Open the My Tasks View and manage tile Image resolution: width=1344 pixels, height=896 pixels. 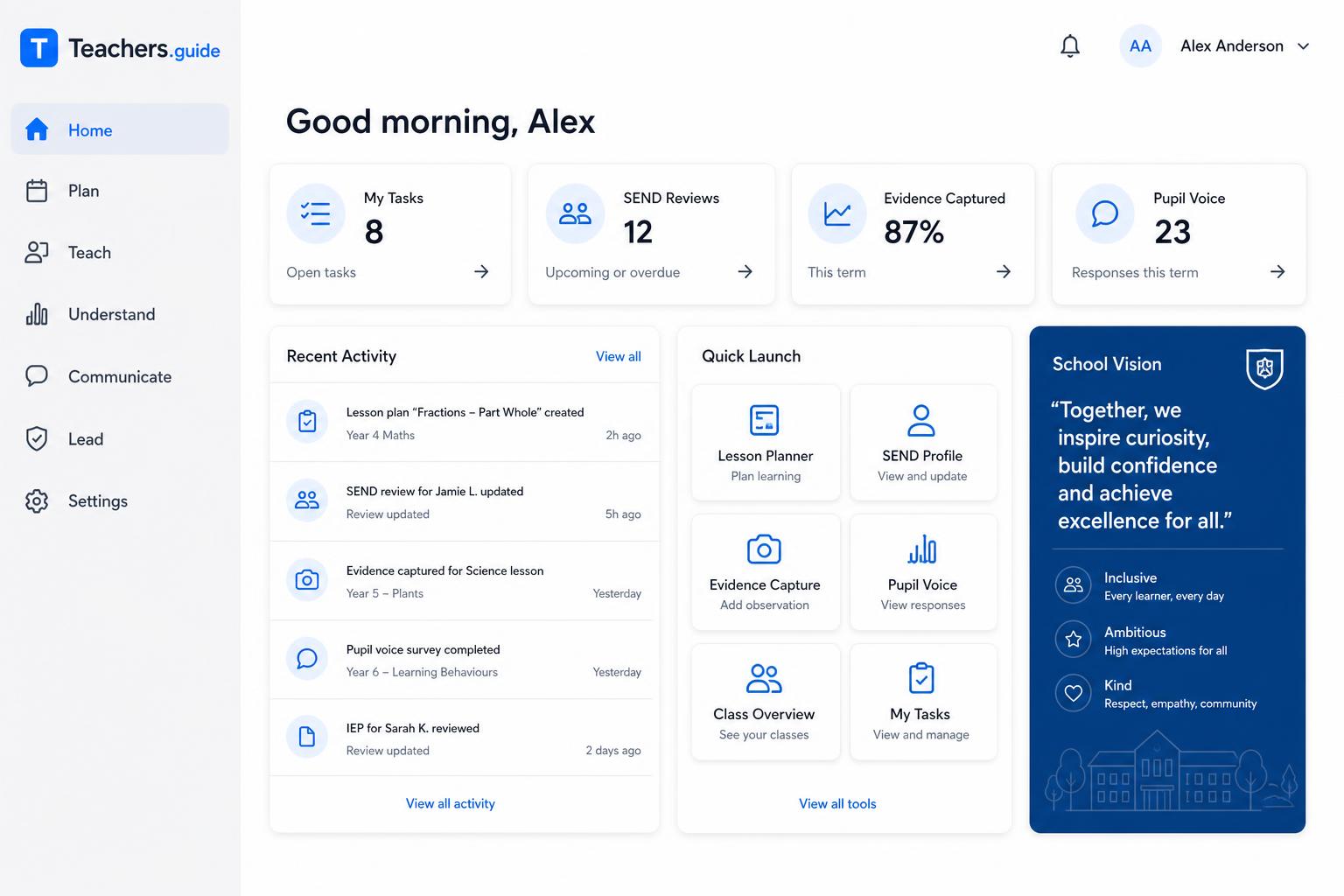pos(923,702)
